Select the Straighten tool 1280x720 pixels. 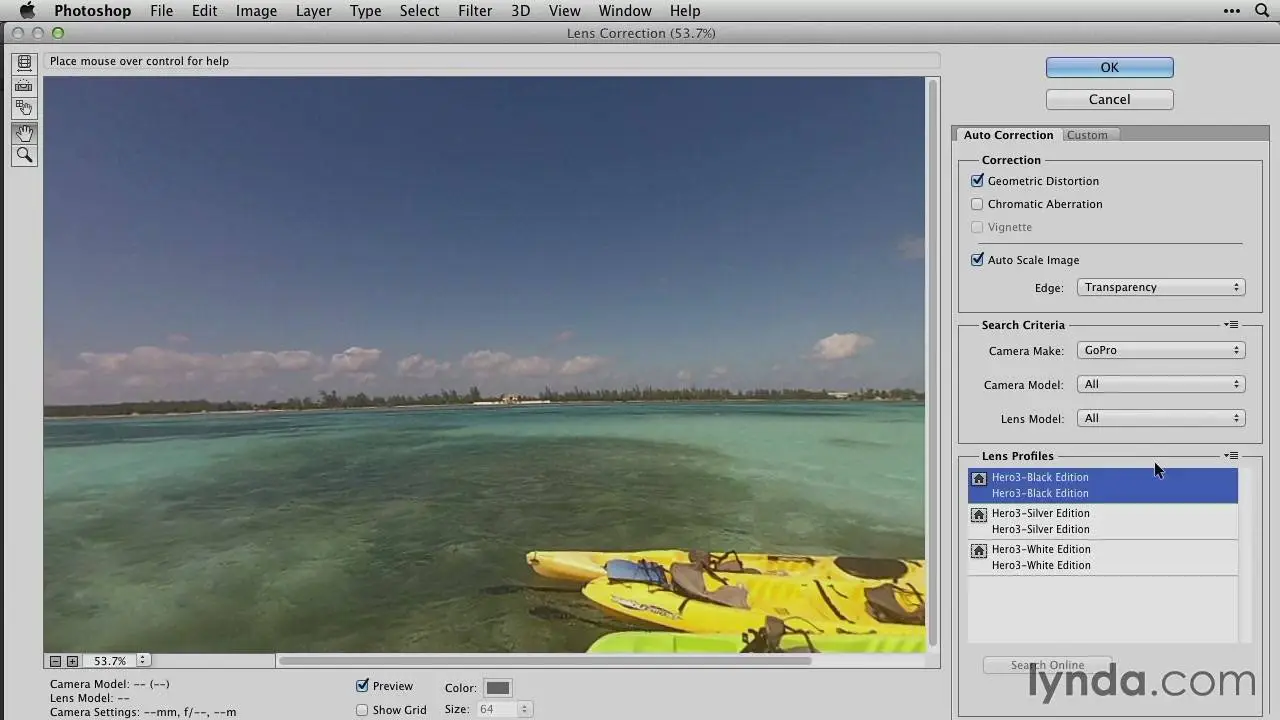point(24,86)
